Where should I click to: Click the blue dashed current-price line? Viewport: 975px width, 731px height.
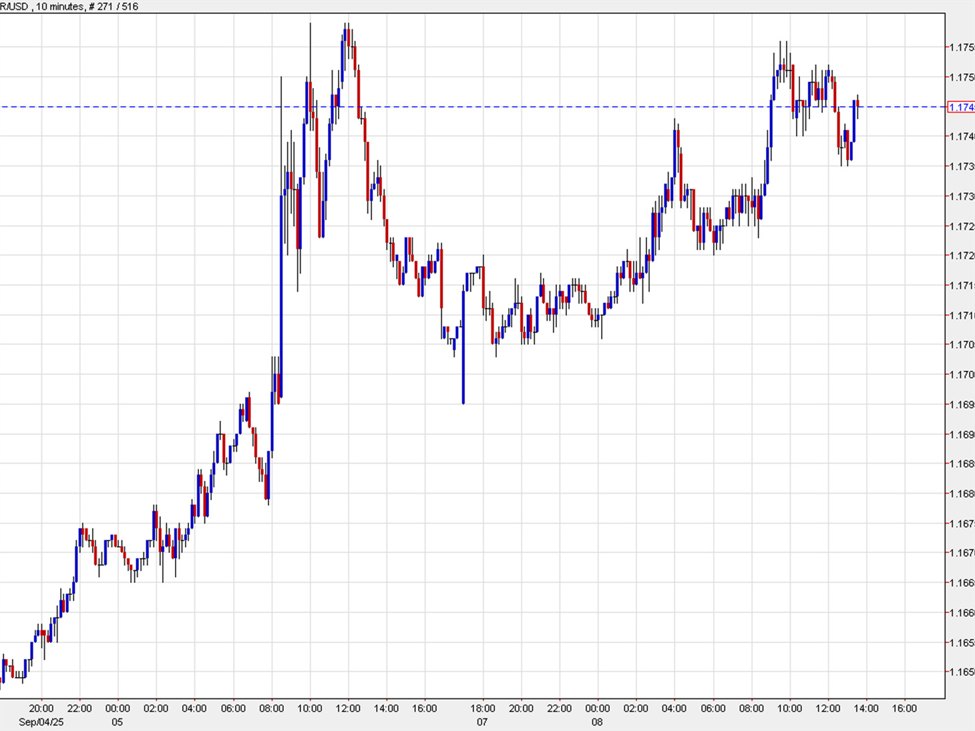(x=473, y=107)
